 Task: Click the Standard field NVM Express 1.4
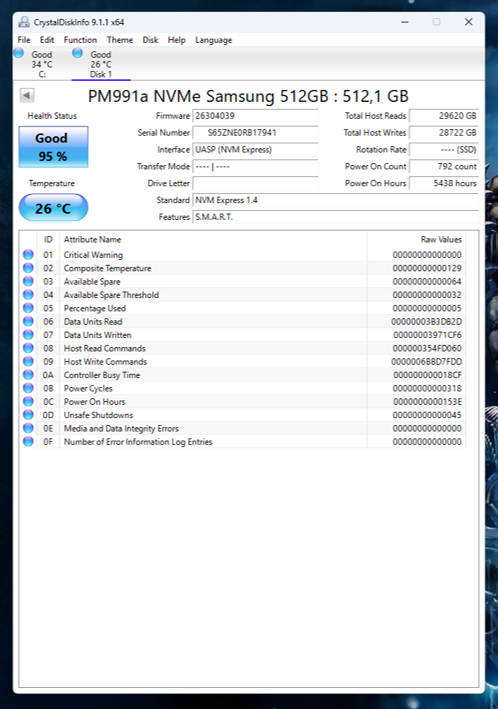pos(335,200)
